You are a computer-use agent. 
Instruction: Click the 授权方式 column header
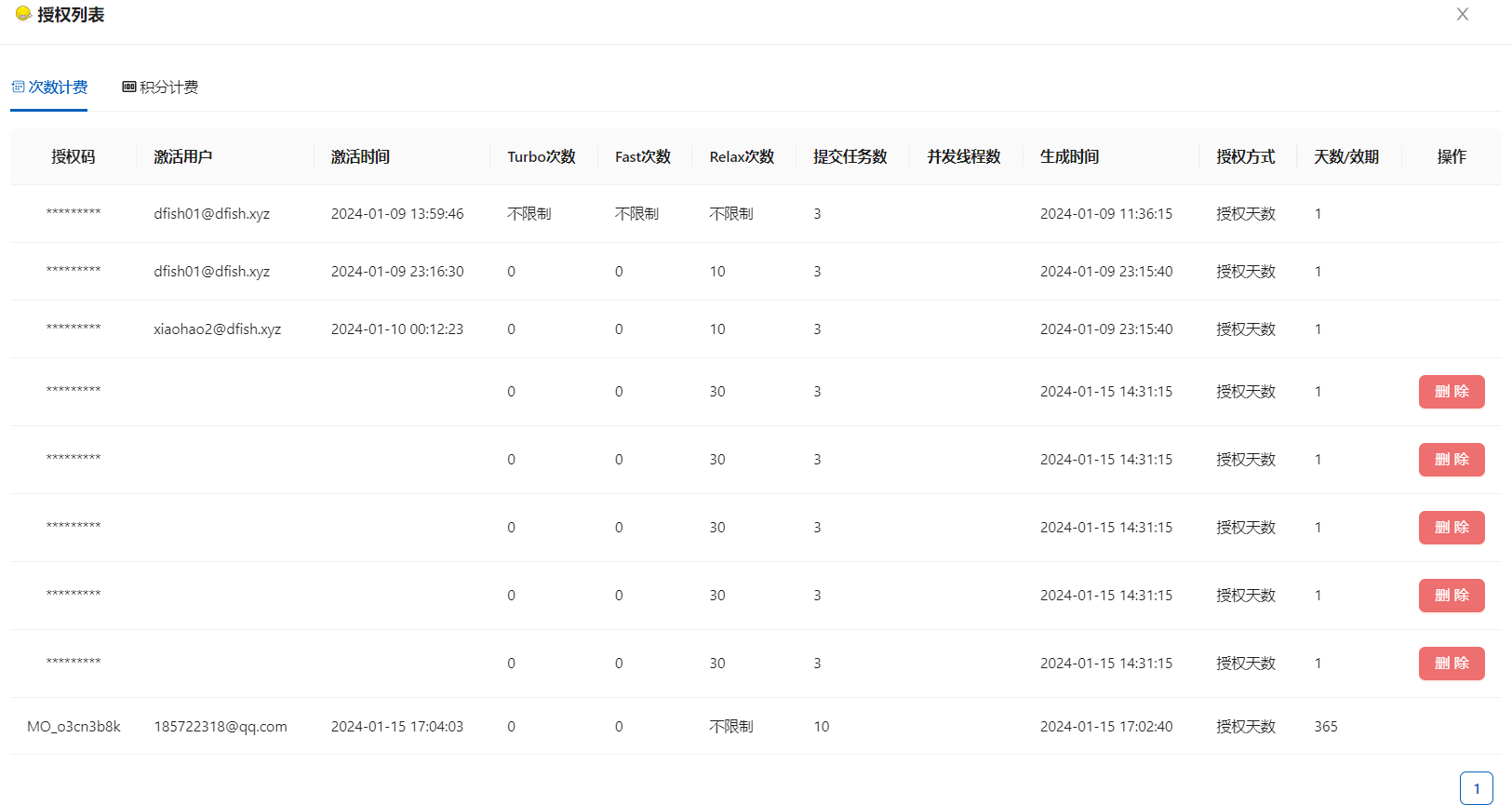(1245, 157)
